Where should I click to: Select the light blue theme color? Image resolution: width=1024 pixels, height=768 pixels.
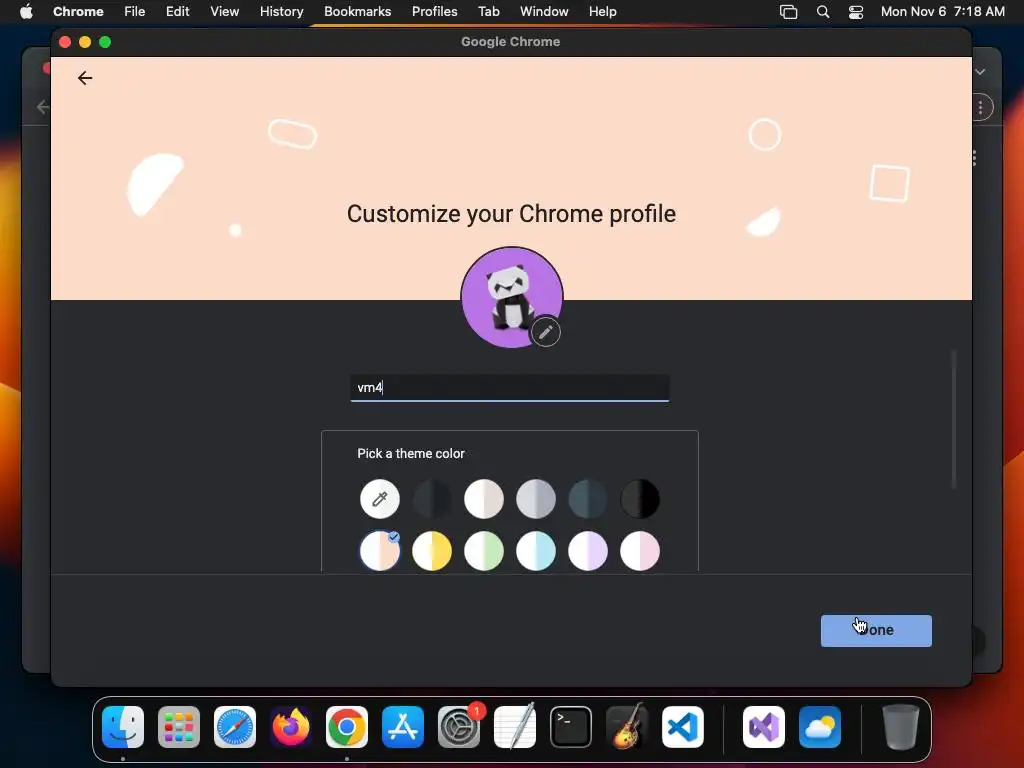pyautogui.click(x=536, y=551)
